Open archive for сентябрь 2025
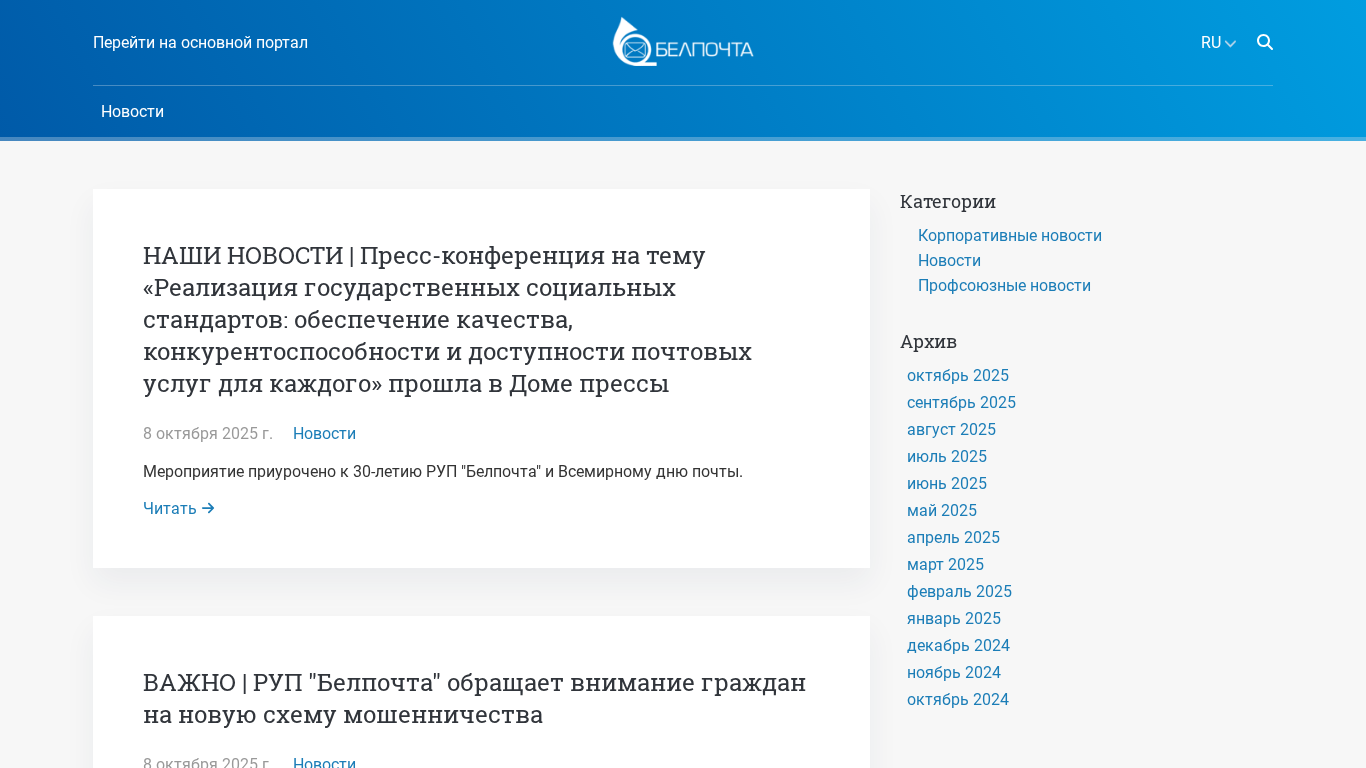 click(x=961, y=402)
